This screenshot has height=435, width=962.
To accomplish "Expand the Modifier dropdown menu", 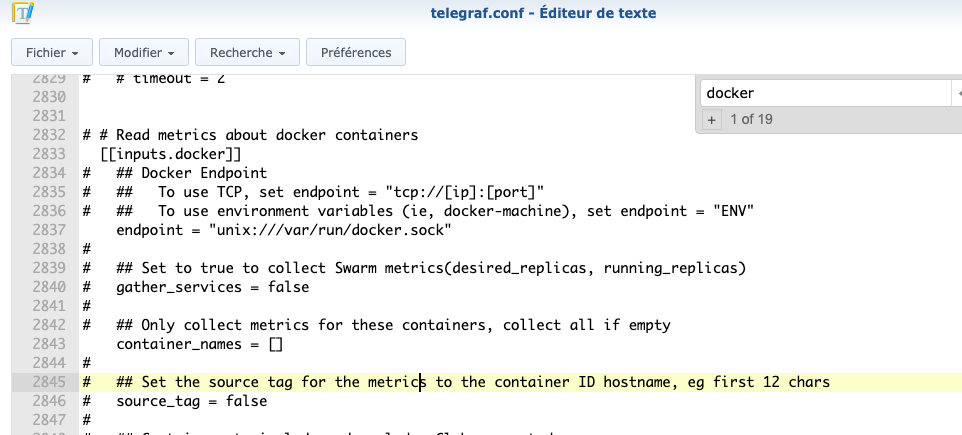I will pyautogui.click(x=144, y=52).
